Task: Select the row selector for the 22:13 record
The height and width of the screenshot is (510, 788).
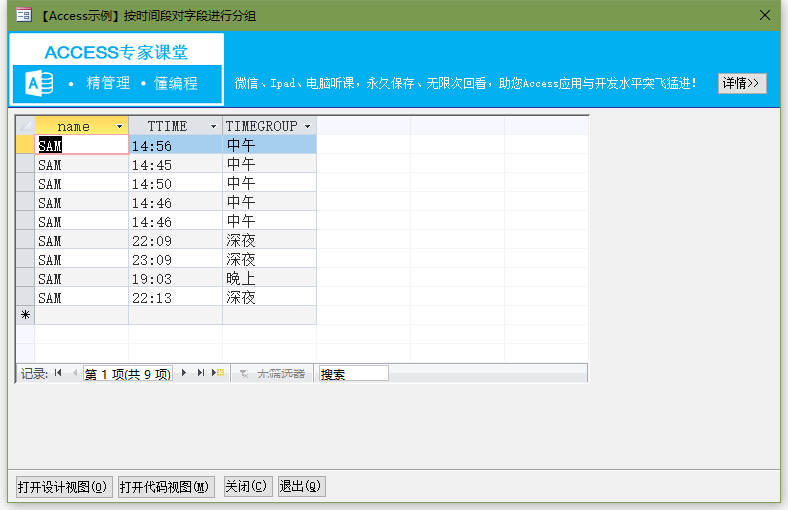Action: pyautogui.click(x=25, y=297)
